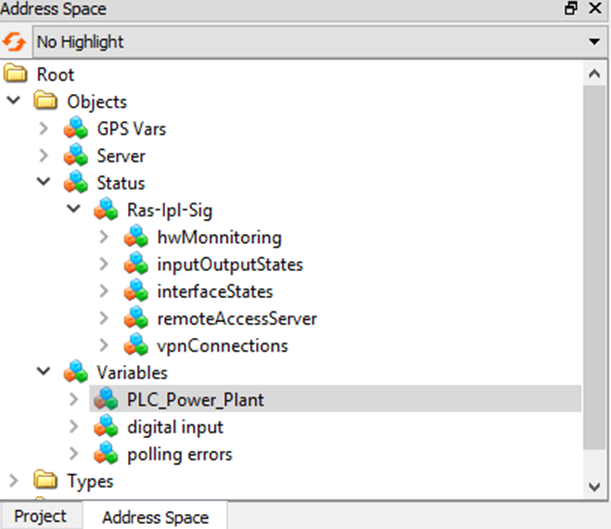
Task: Click the GPS Vars object node icon
Action: (x=76, y=129)
